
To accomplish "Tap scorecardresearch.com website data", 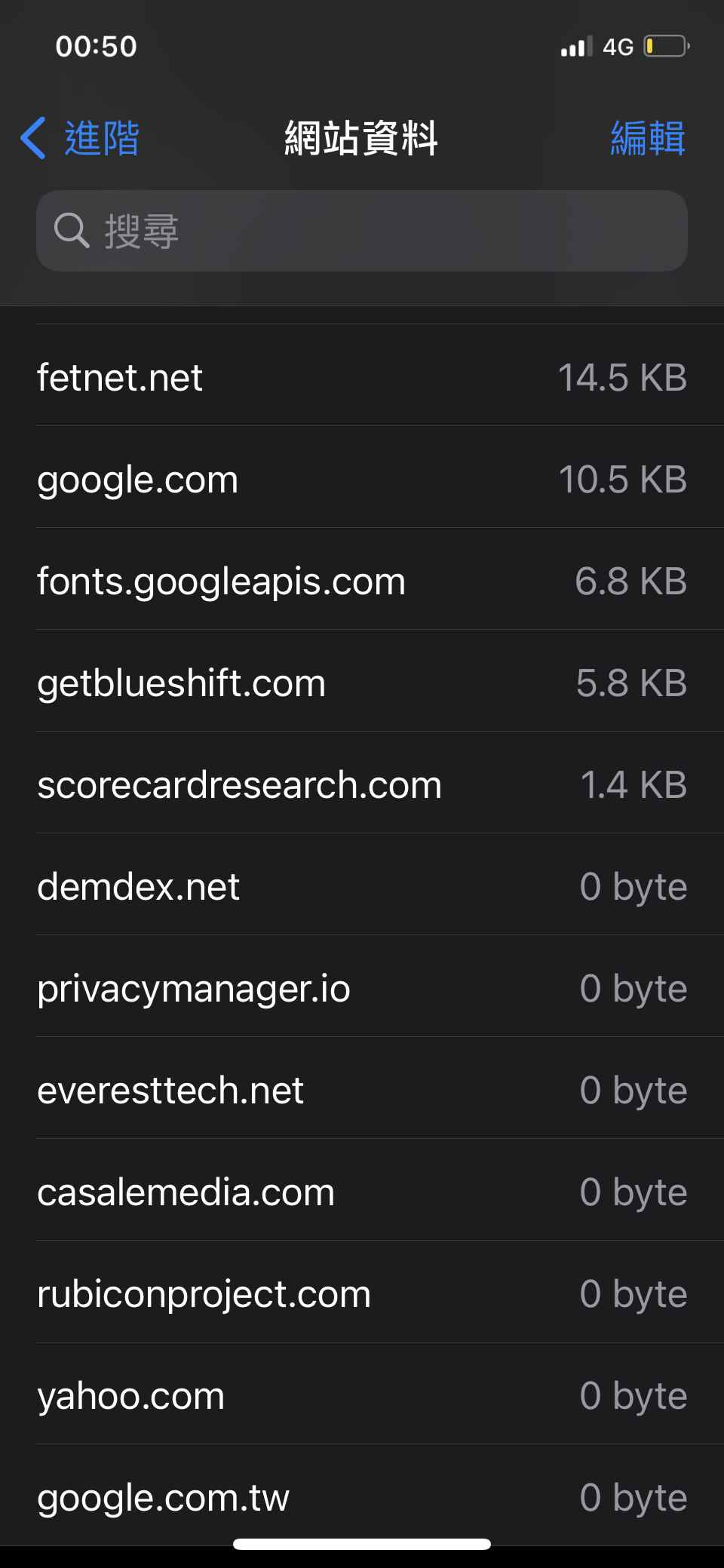I will pos(362,784).
